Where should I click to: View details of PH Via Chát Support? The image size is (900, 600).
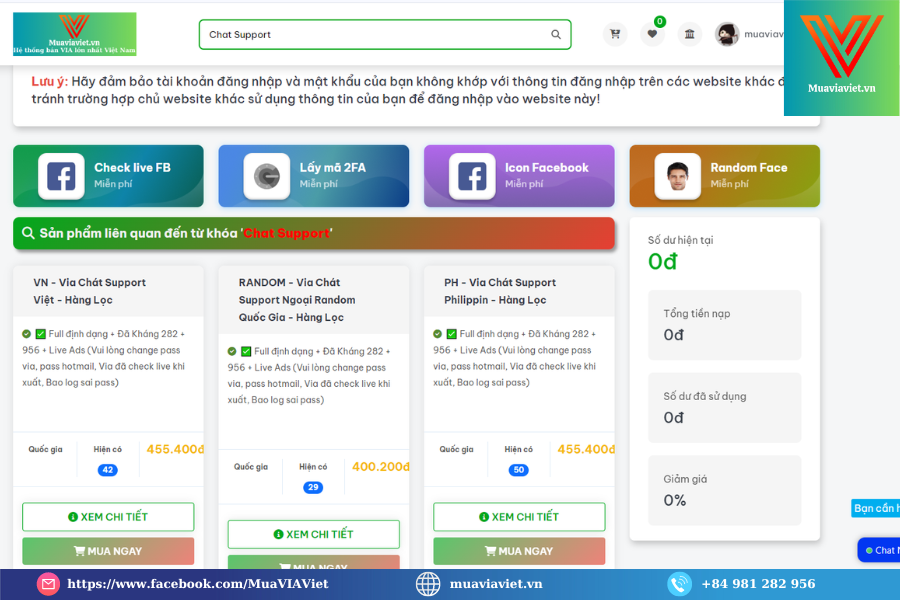(519, 517)
